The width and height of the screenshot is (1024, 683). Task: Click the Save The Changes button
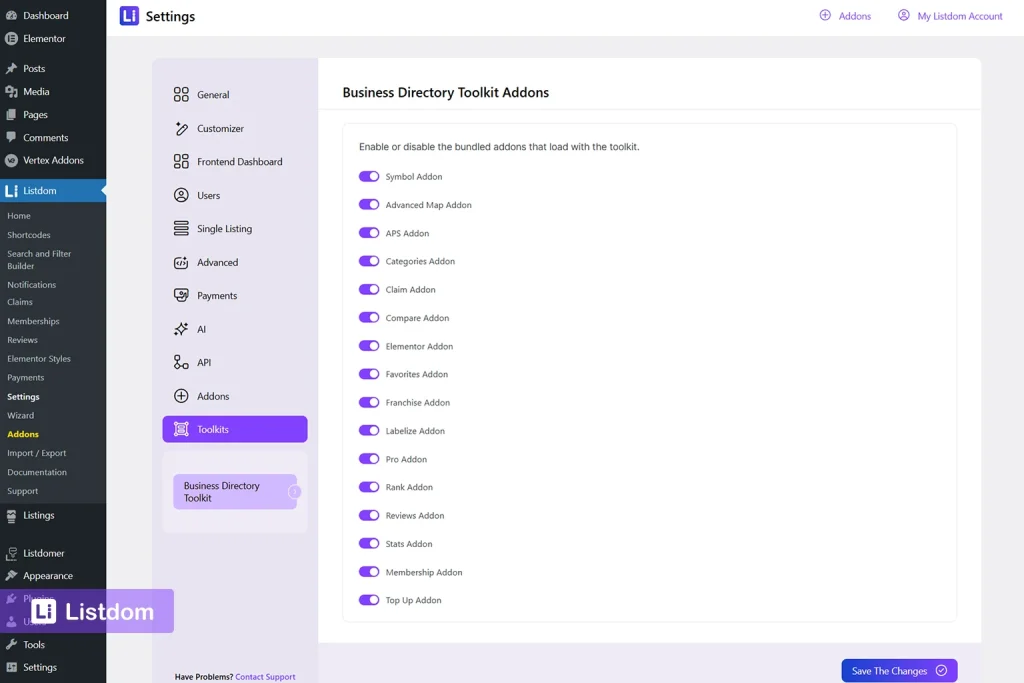pos(898,670)
